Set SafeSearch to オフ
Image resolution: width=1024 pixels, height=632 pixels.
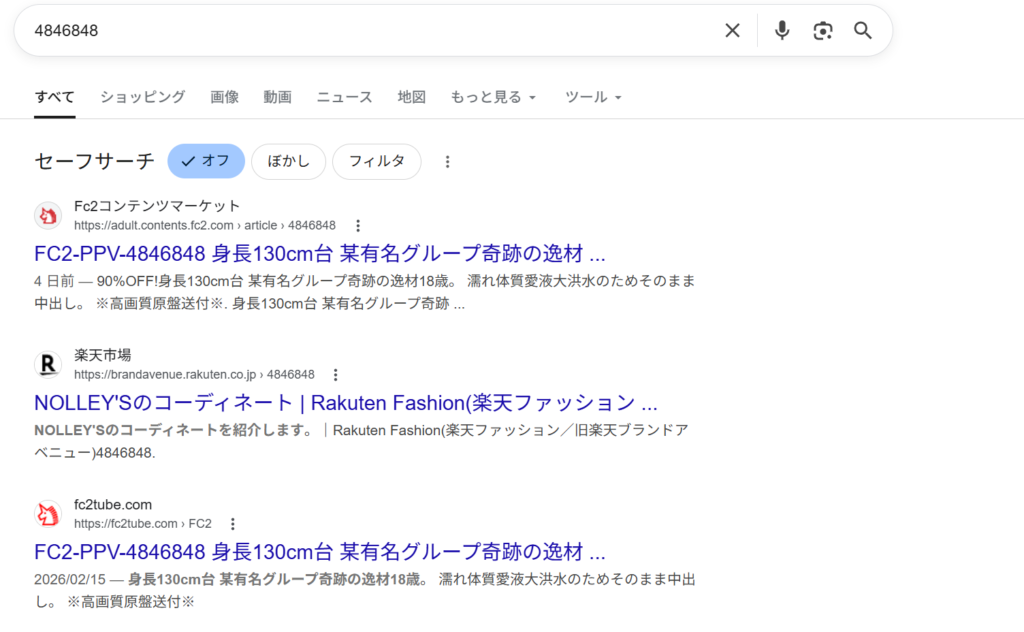205,161
